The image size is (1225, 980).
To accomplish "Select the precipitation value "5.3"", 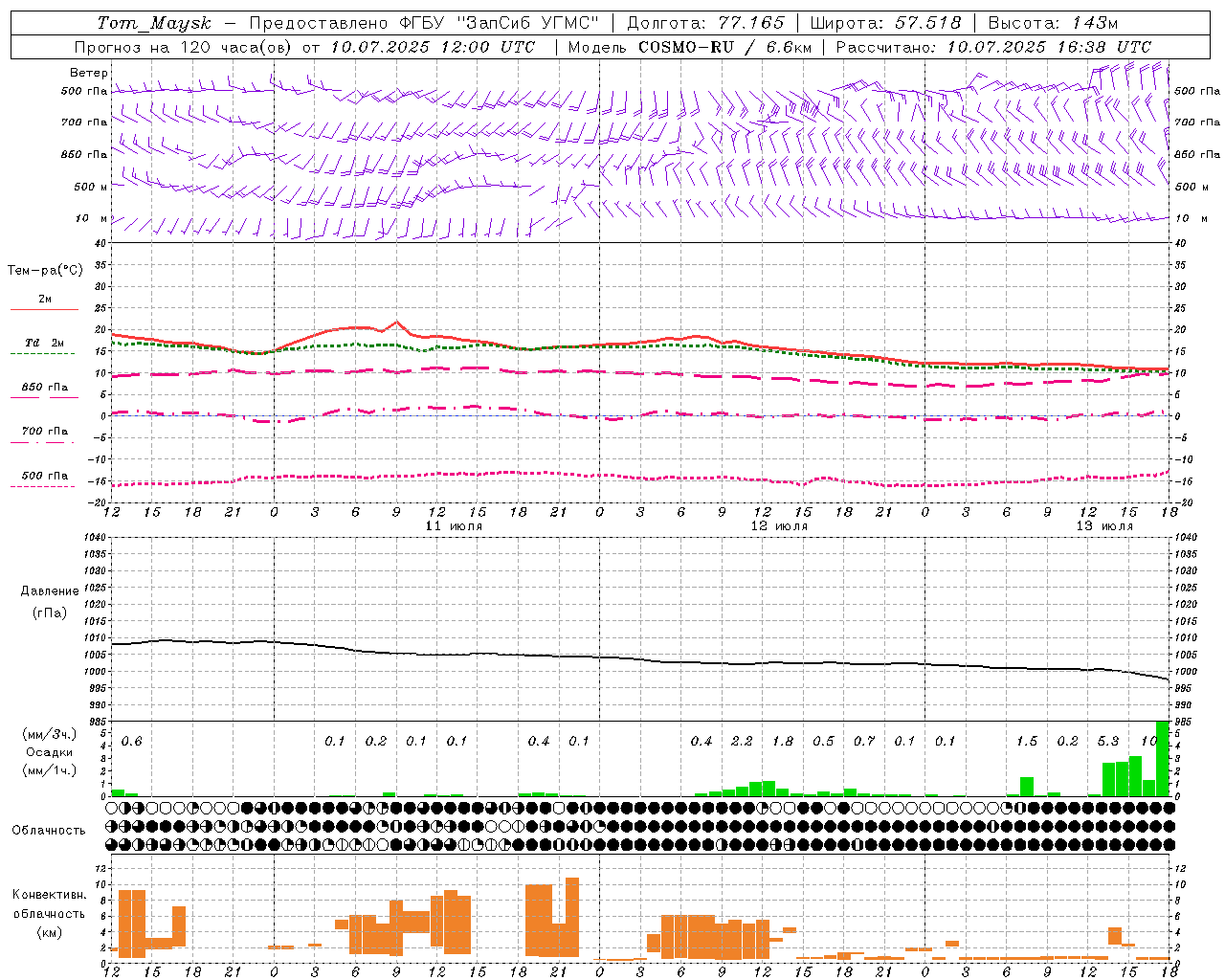I will pyautogui.click(x=1108, y=742).
